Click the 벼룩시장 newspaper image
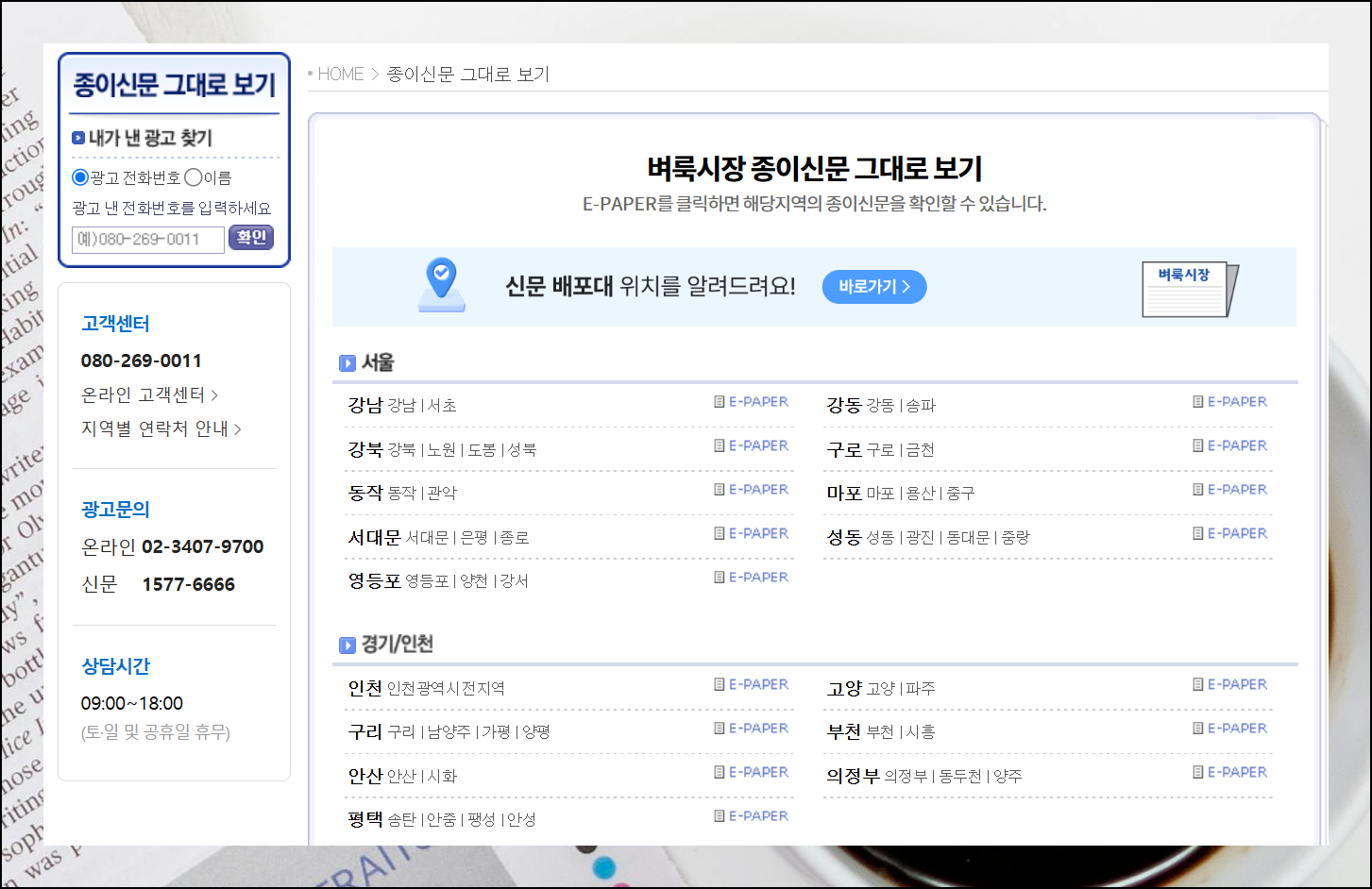 point(1190,289)
